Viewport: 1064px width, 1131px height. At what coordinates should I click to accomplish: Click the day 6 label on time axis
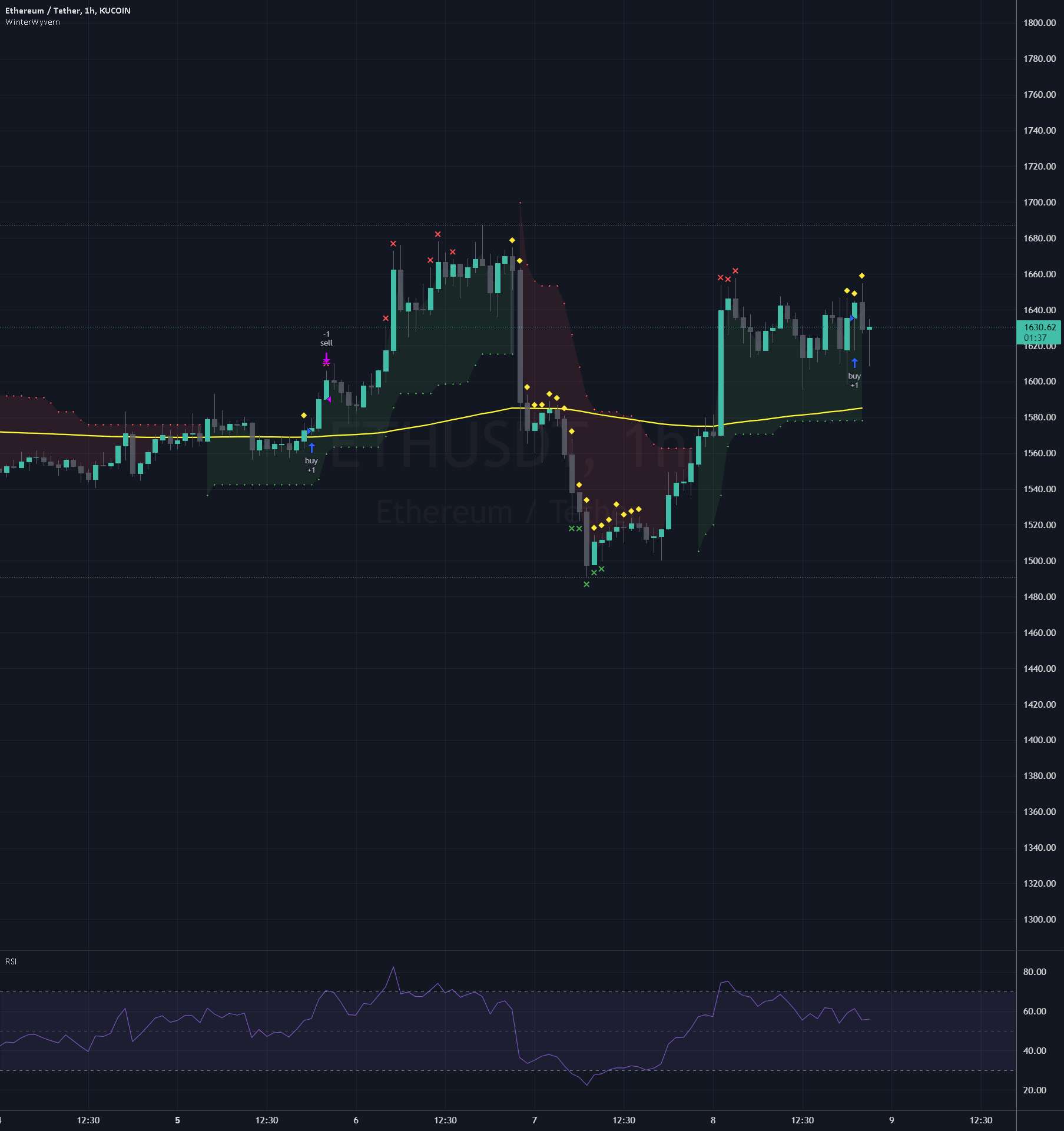356,1120
